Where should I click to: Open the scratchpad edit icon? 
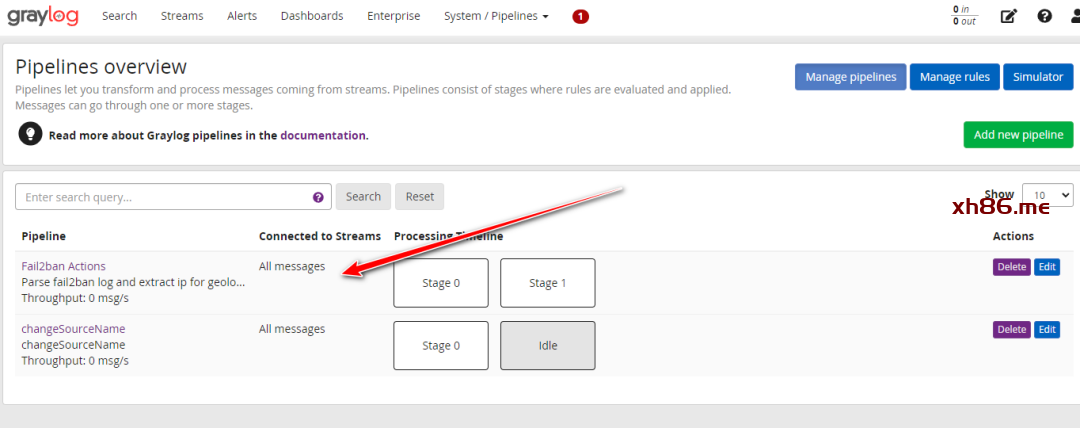(1008, 16)
